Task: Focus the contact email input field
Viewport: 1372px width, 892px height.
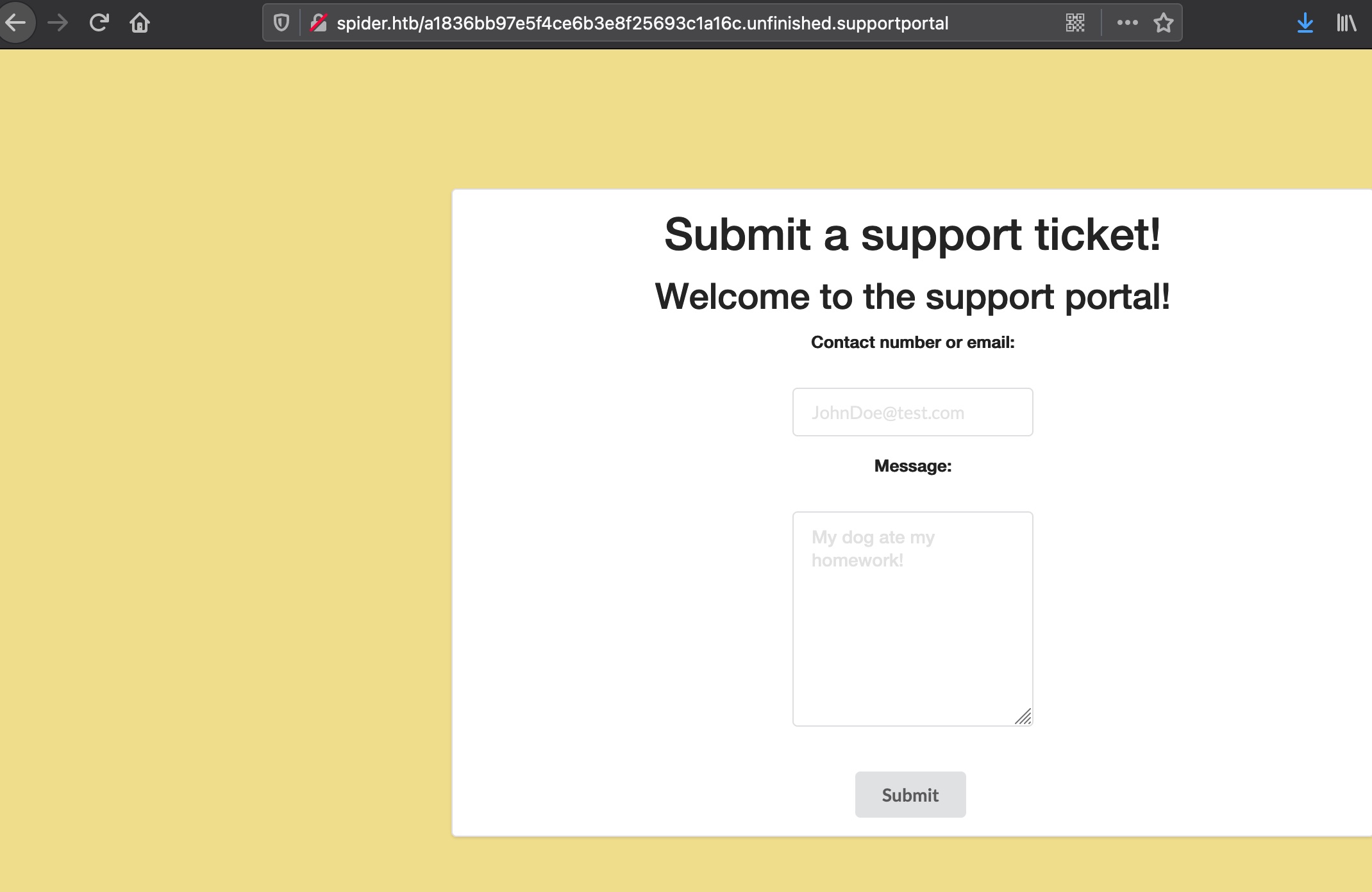Action: (912, 412)
